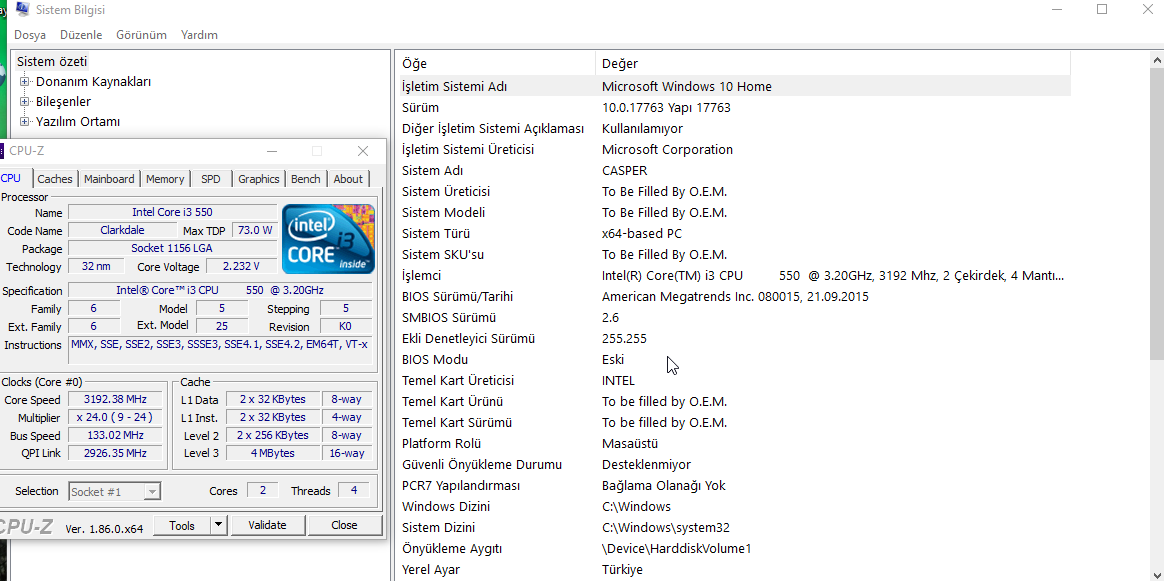The height and width of the screenshot is (581, 1164).
Task: Click the Intel Core i3 logo
Action: coord(328,239)
